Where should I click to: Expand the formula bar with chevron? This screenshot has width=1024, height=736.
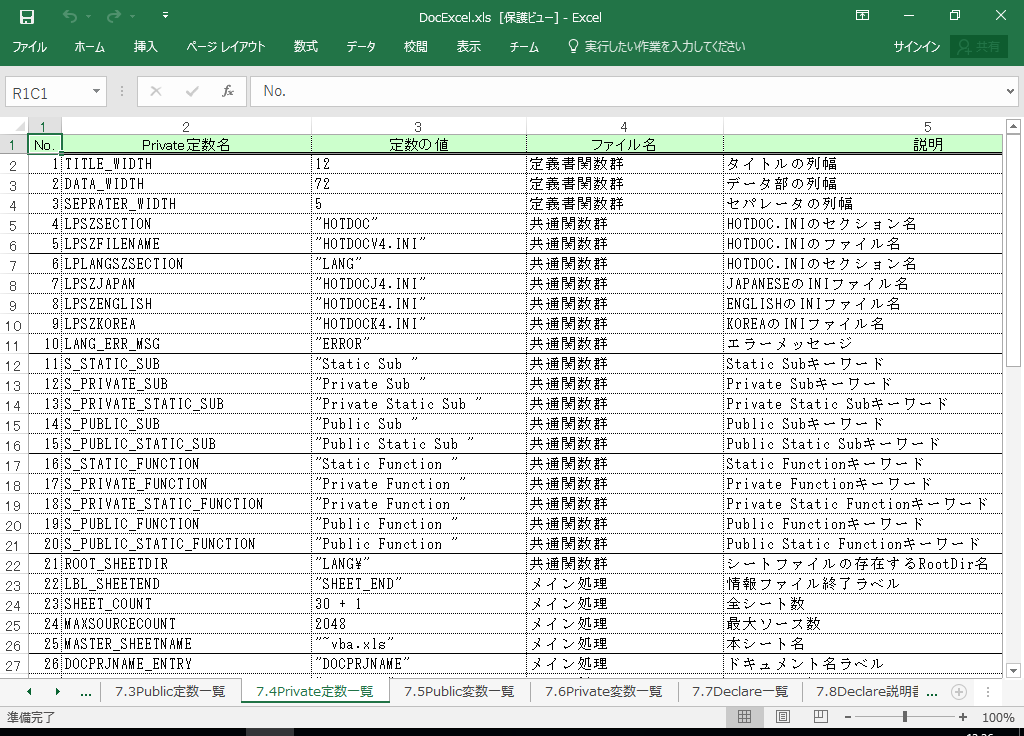1010,92
